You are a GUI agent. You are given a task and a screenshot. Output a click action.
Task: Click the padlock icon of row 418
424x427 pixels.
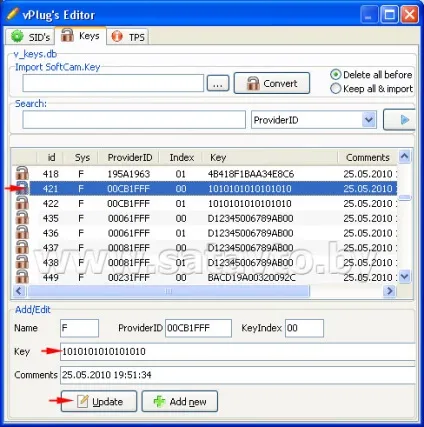tap(22, 173)
